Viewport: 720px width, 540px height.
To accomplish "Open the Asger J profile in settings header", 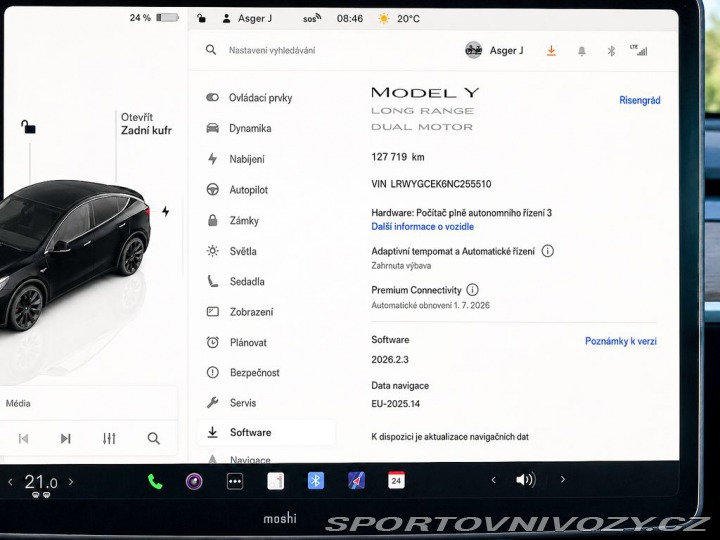I will coord(494,50).
